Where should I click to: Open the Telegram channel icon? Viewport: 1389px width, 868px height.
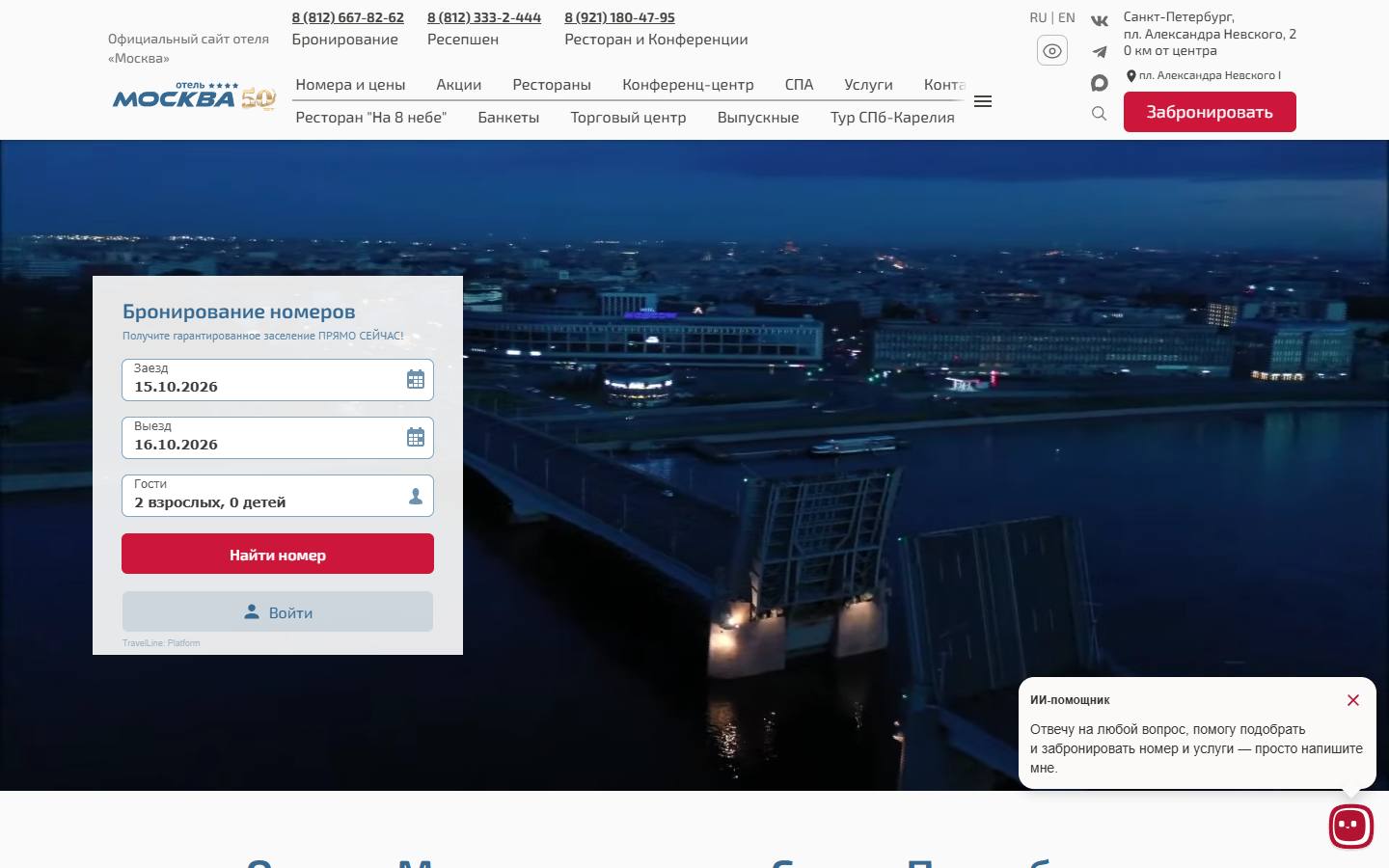1099,52
